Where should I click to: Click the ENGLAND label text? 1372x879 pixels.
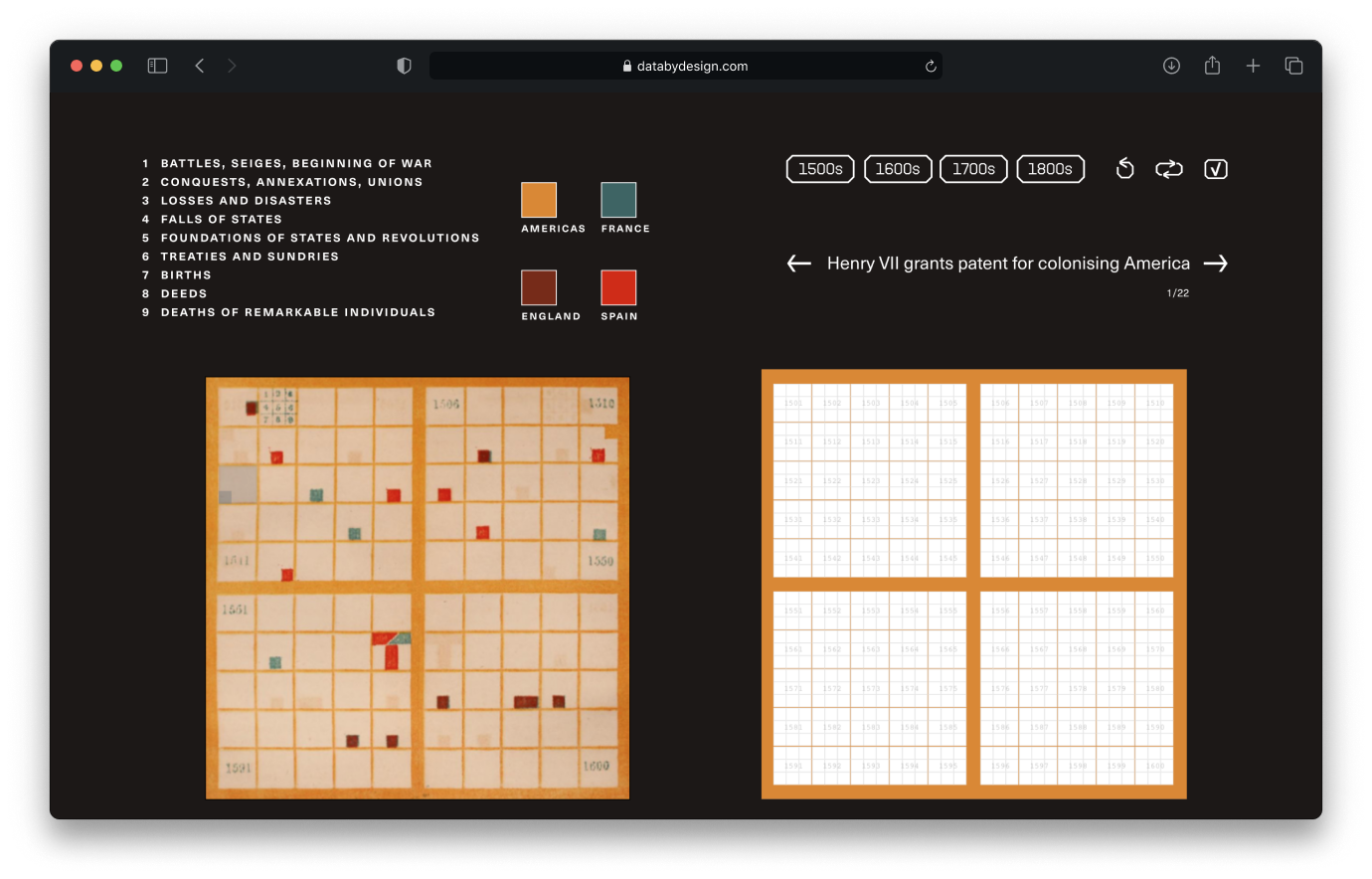pos(551,316)
